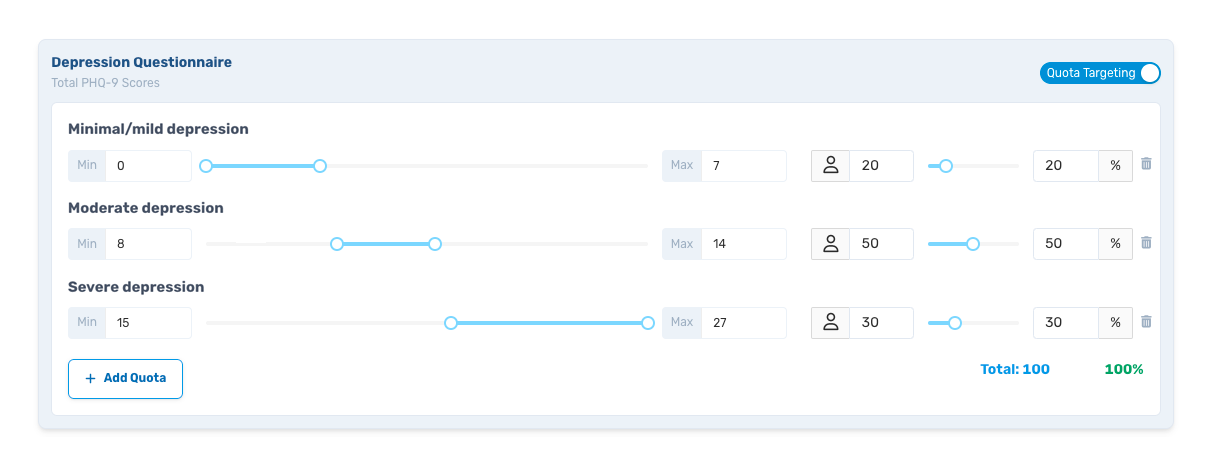The height and width of the screenshot is (451, 1220).
Task: Click Min field of Minimal/mild depression
Action: [x=148, y=165]
